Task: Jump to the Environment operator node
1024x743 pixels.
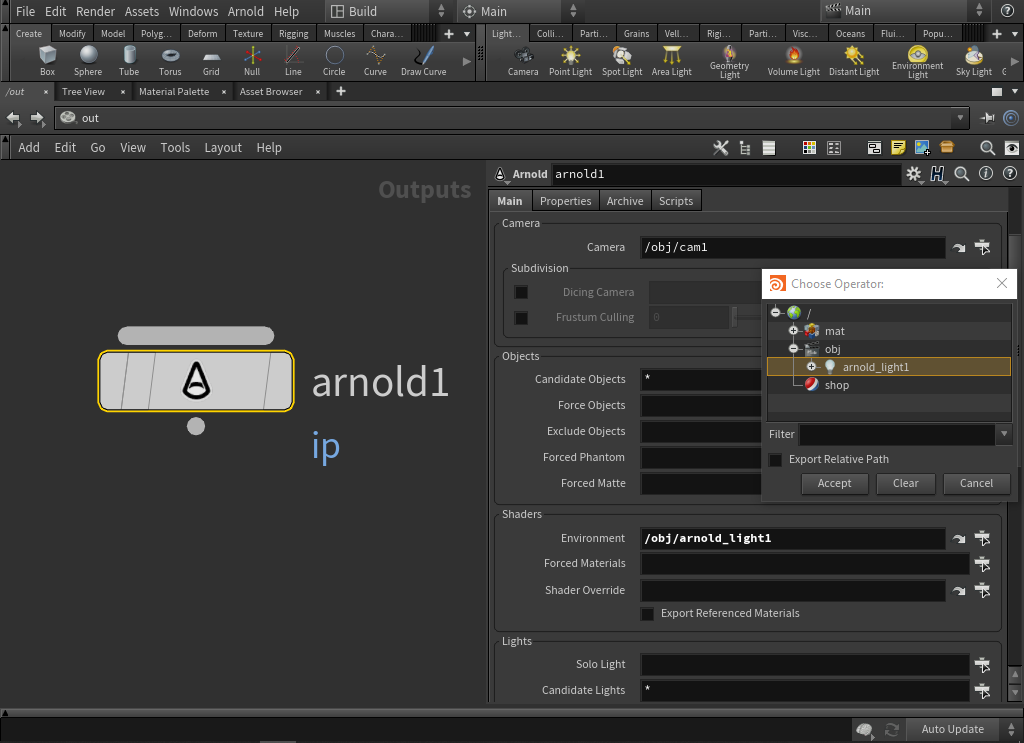Action: coord(958,539)
